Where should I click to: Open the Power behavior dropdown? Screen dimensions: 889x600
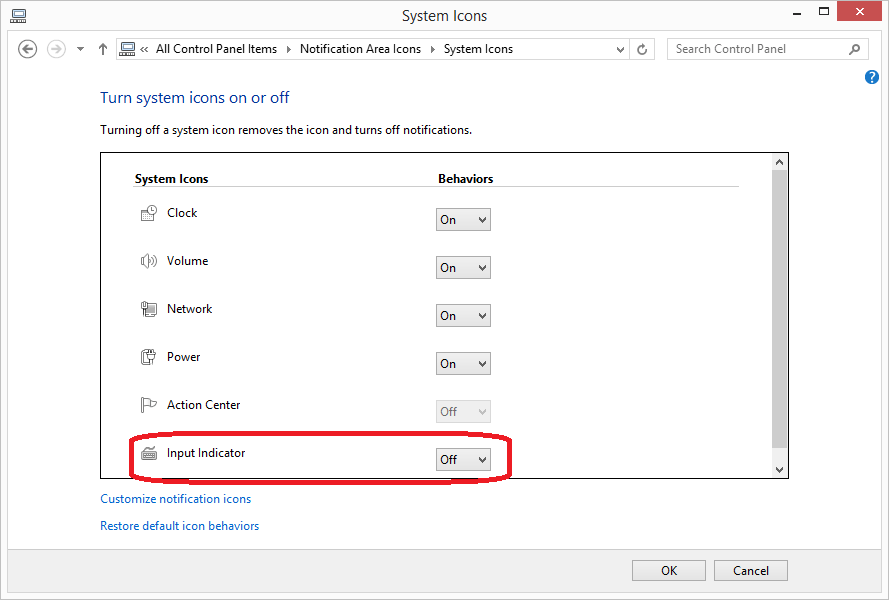[x=463, y=364]
